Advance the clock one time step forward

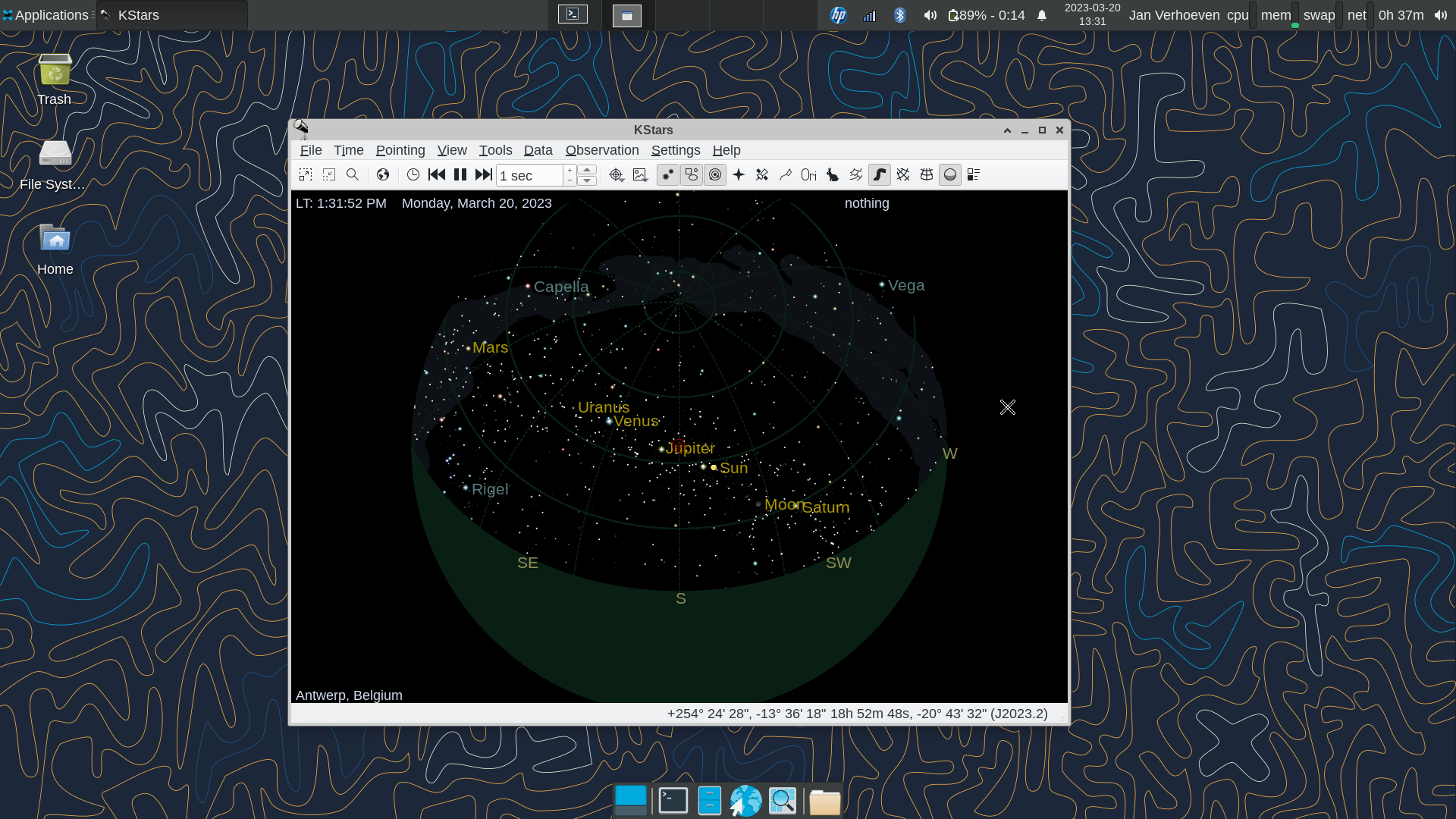(484, 175)
